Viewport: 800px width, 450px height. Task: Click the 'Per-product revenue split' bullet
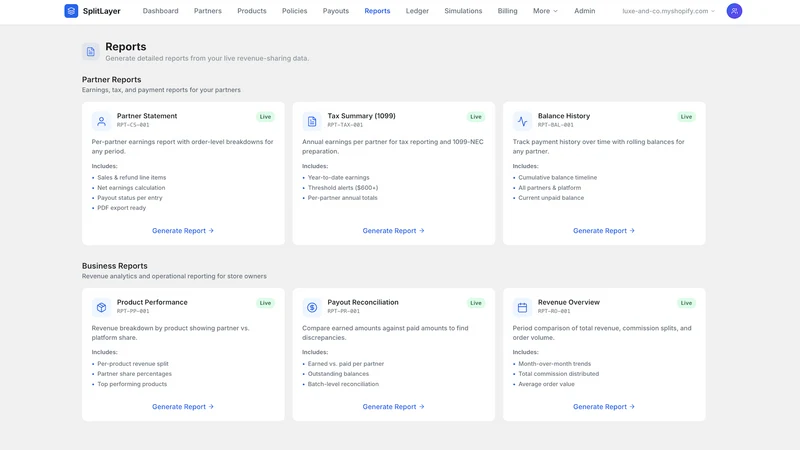point(133,364)
